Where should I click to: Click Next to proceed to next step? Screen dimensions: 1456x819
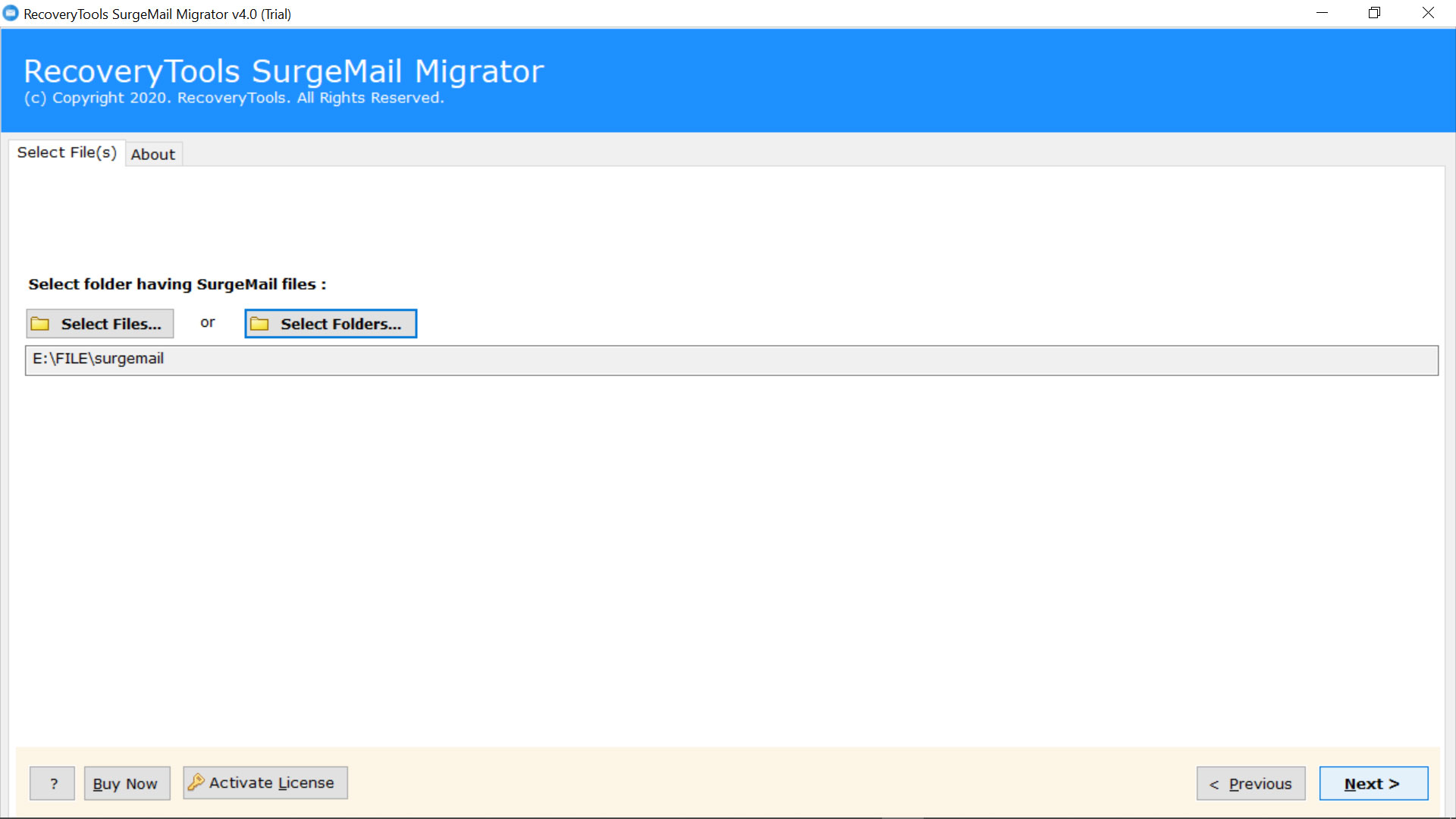1373,783
